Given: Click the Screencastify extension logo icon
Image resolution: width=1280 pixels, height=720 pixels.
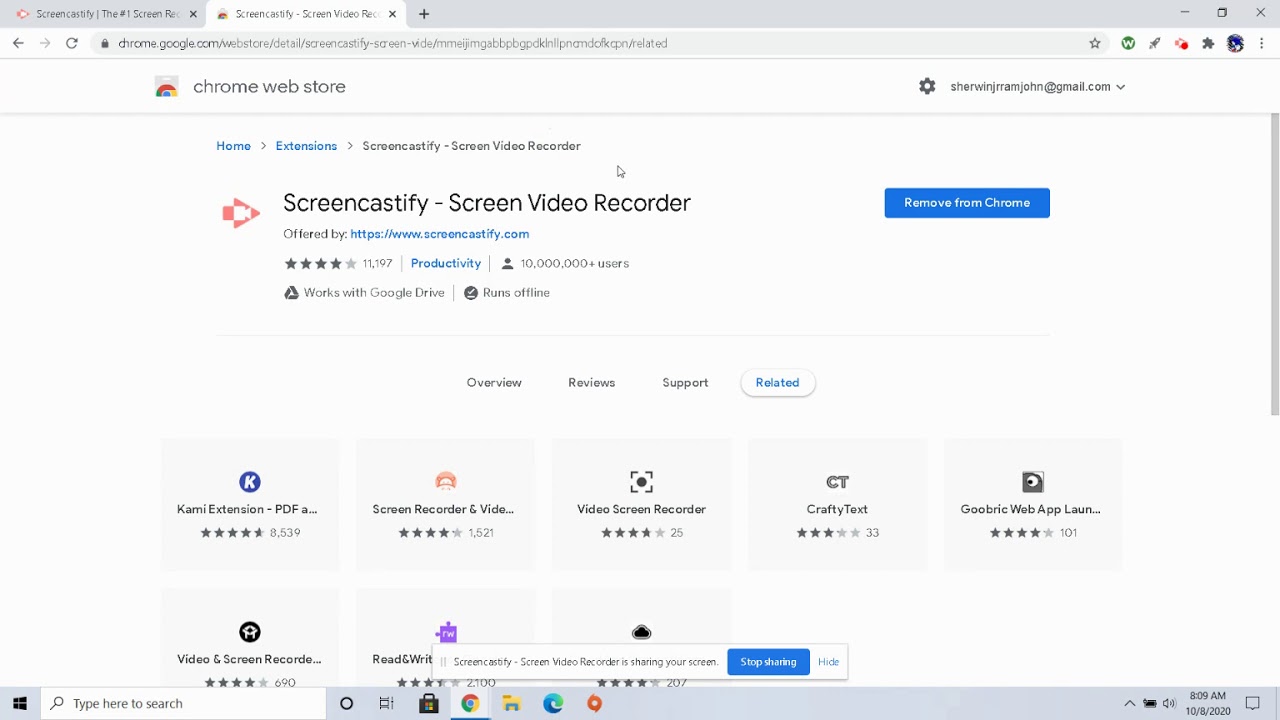Looking at the screenshot, I should tap(241, 213).
